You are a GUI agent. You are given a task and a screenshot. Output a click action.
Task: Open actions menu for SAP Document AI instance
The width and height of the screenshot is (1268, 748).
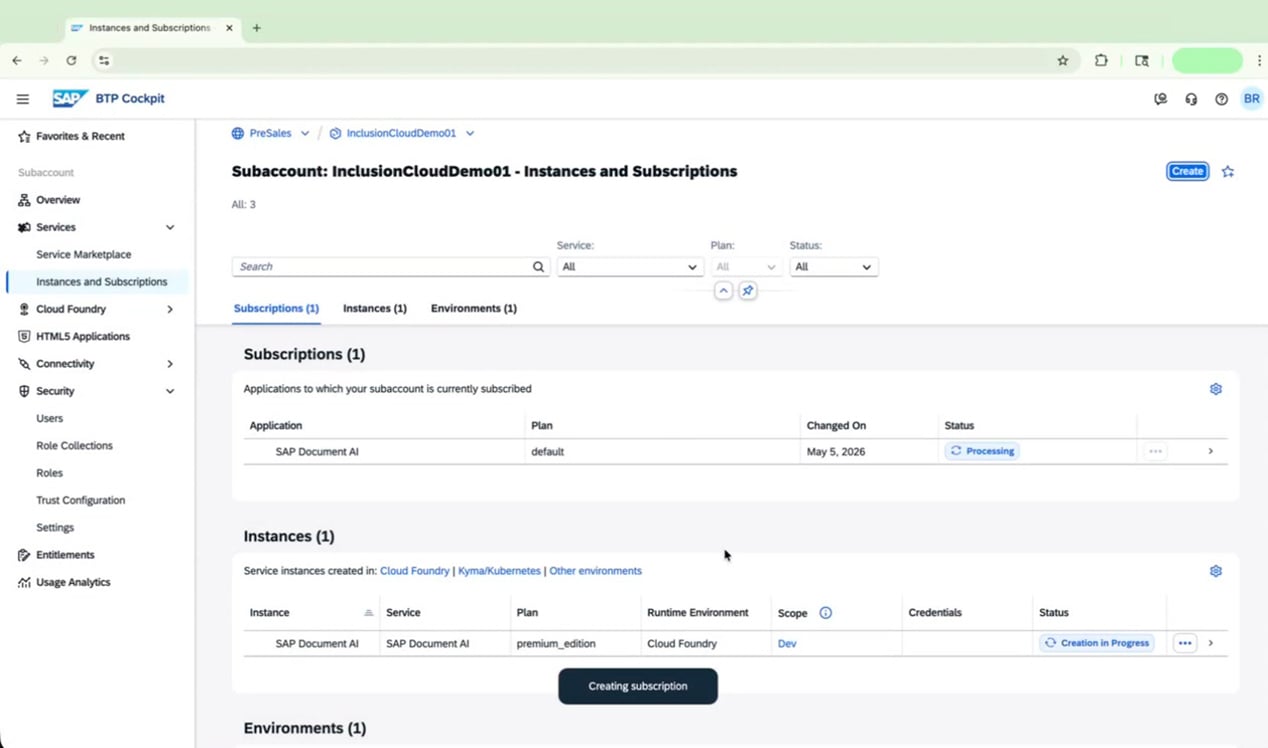click(1185, 643)
